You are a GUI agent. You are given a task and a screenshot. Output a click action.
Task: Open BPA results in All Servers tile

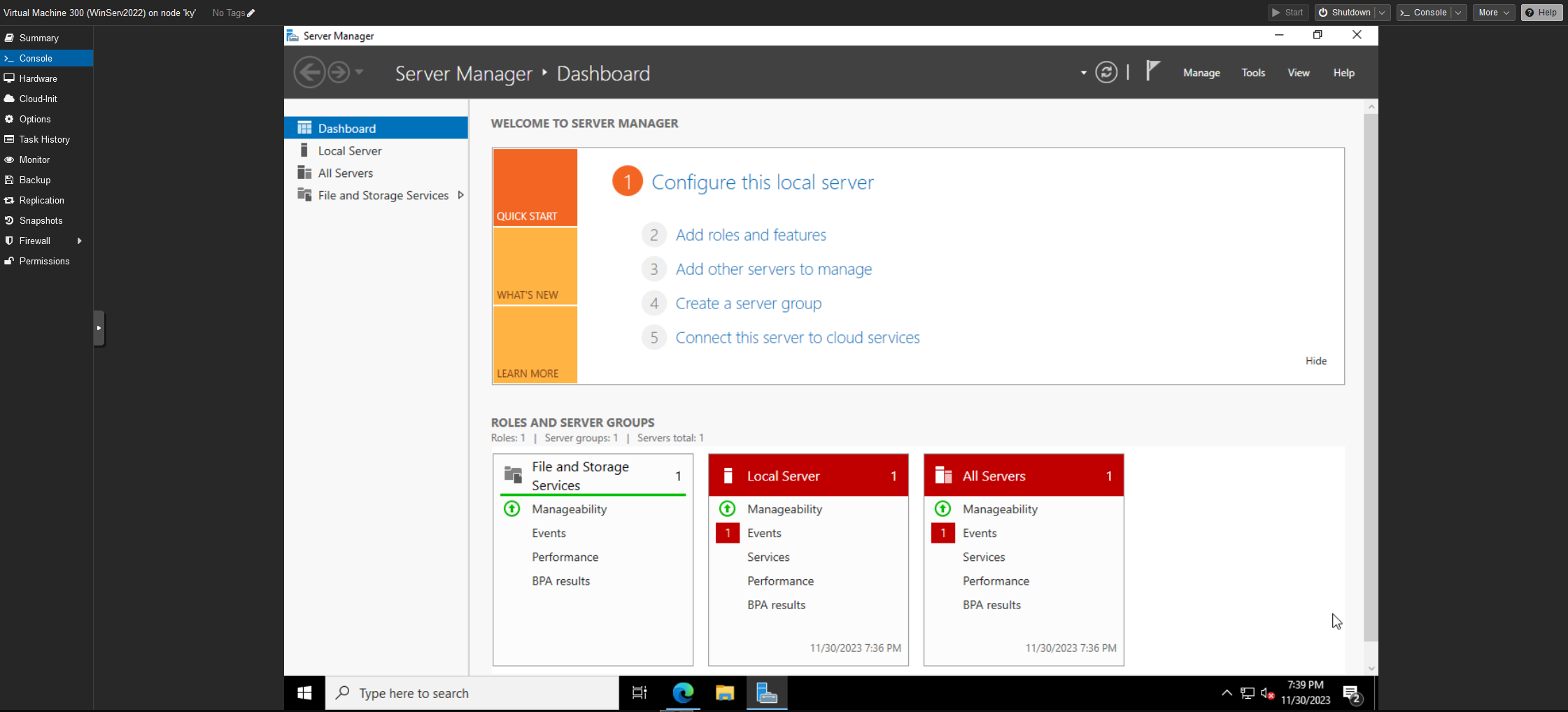click(x=991, y=605)
